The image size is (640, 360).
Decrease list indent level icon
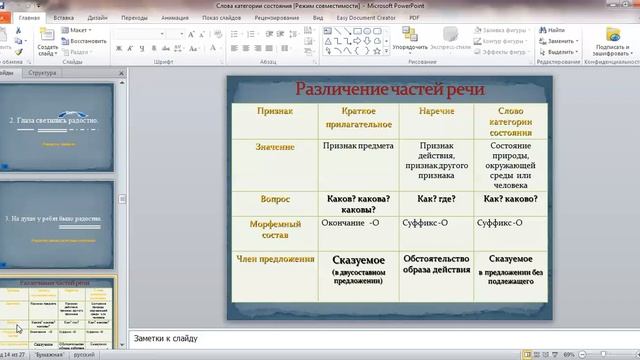(269, 34)
